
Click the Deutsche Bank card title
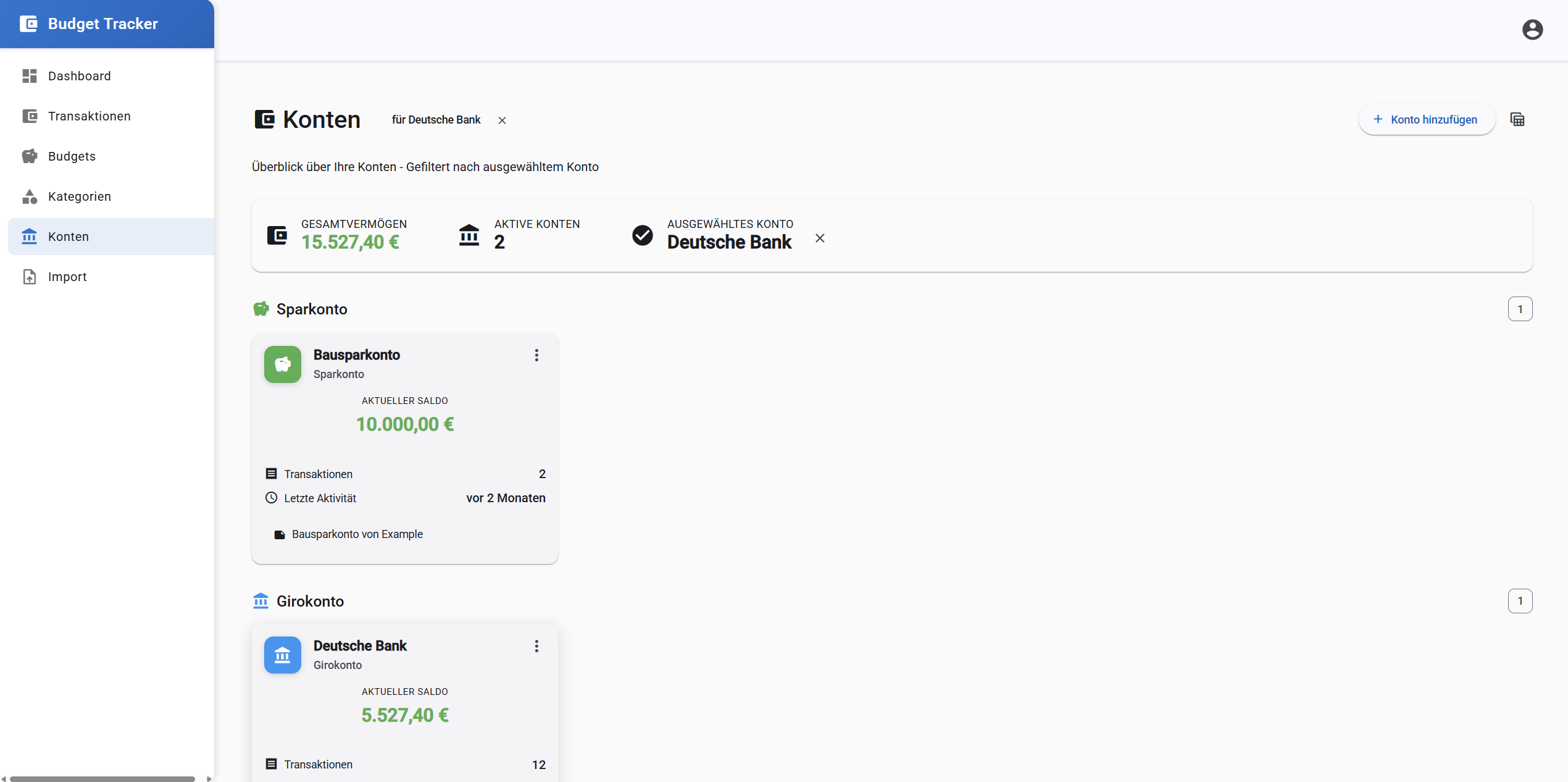(360, 646)
